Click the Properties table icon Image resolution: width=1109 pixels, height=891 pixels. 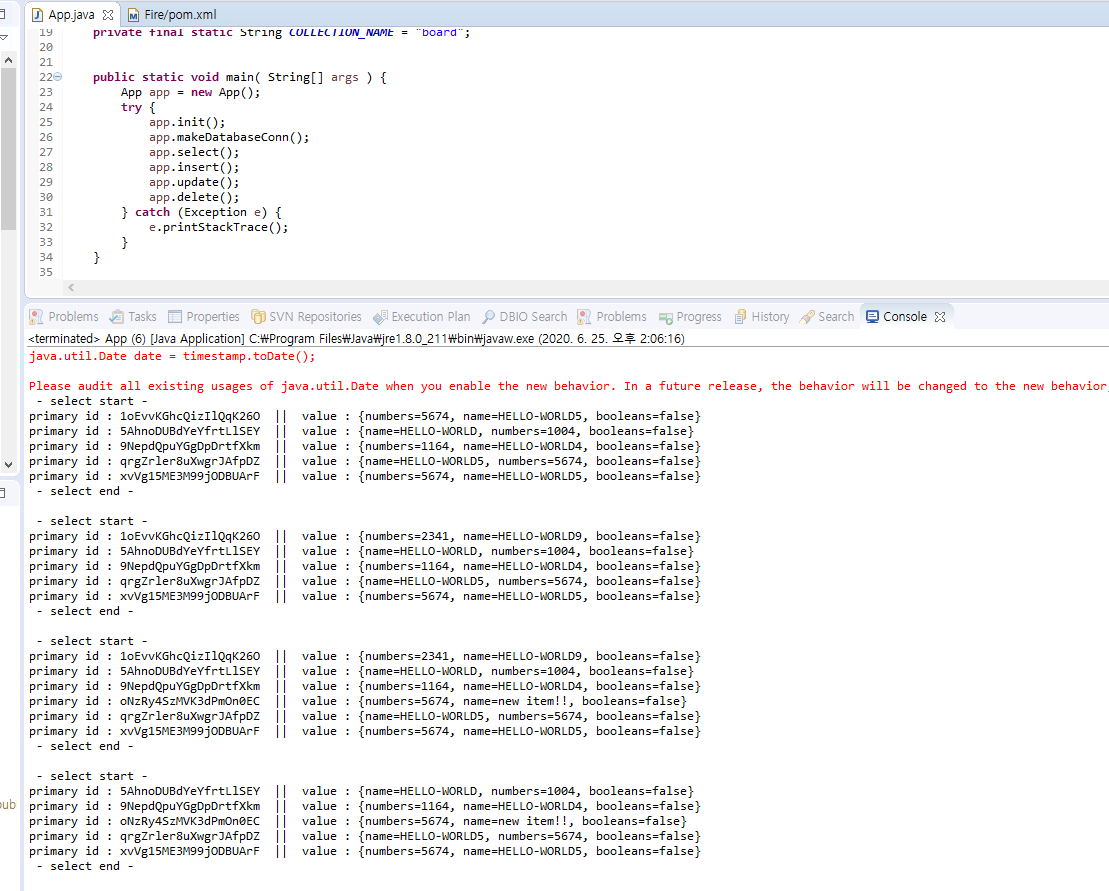pos(175,317)
